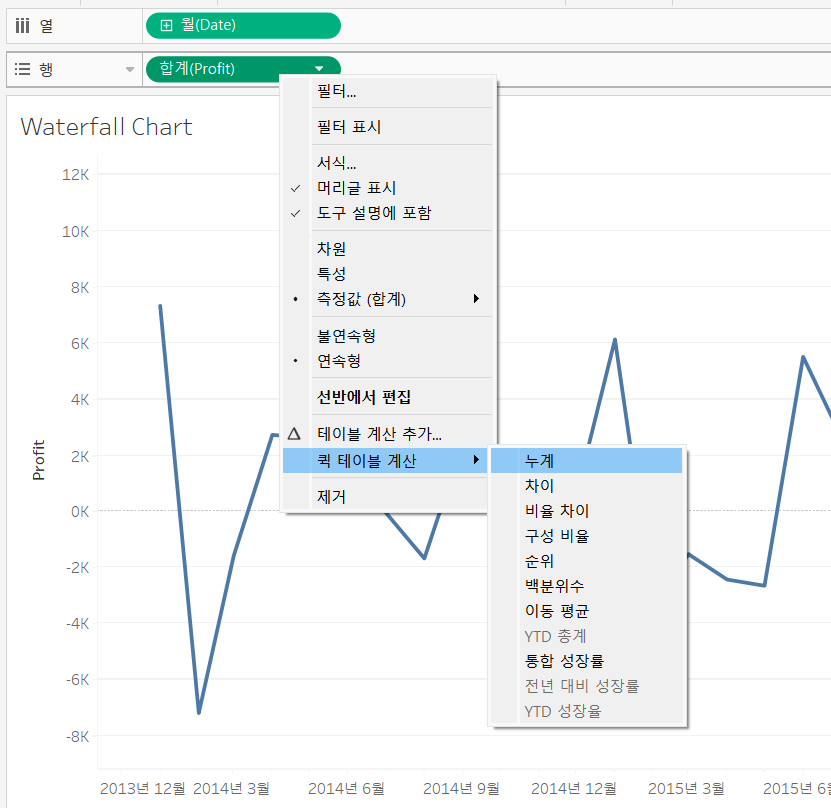
Task: Toggle 머리글 표시 checked option
Action: [388, 188]
